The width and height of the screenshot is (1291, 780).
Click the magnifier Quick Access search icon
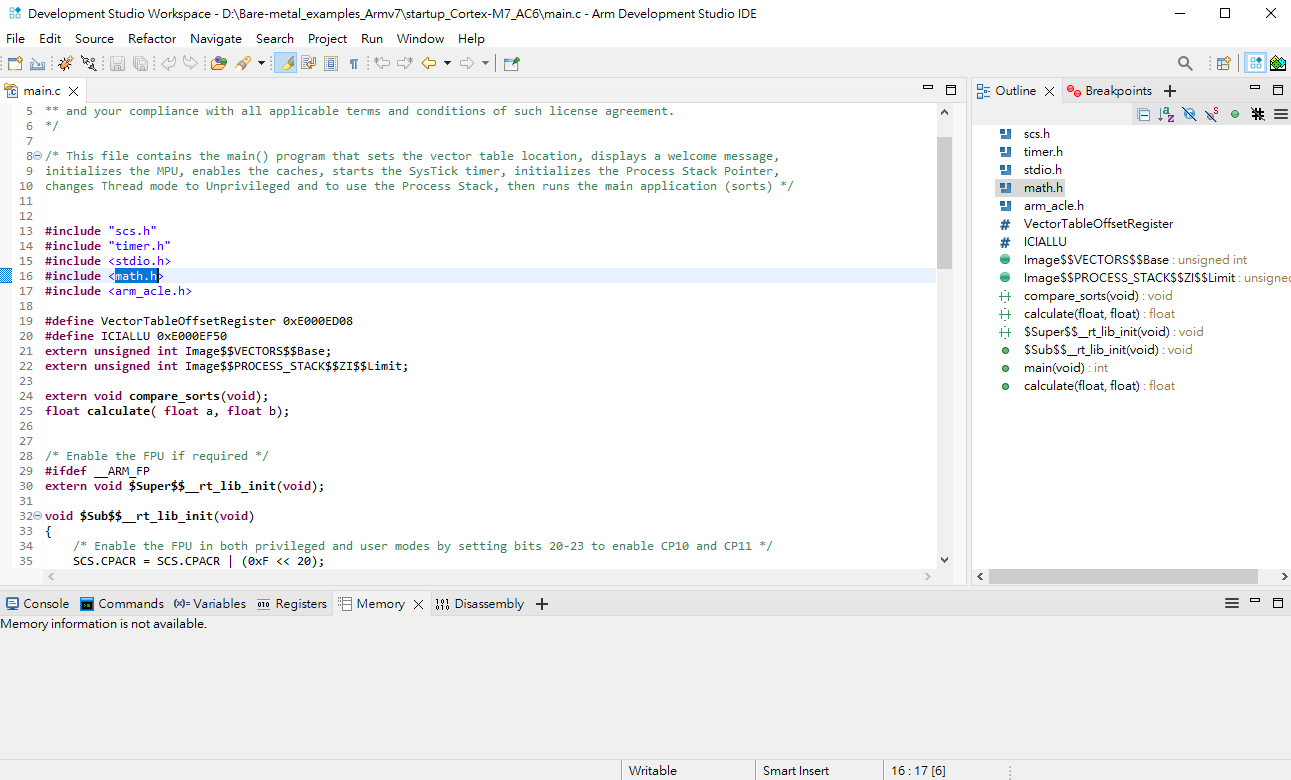1185,63
